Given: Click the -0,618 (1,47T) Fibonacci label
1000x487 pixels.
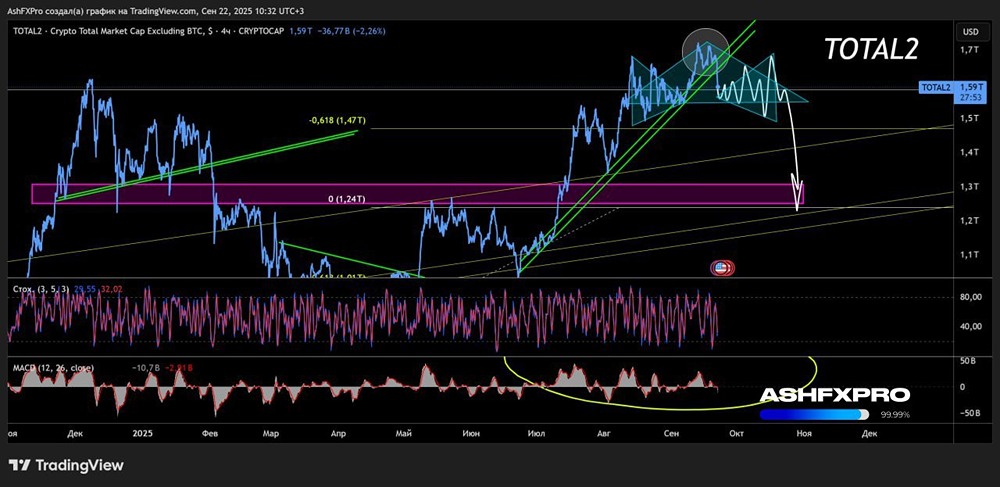Looking at the screenshot, I should pos(338,120).
